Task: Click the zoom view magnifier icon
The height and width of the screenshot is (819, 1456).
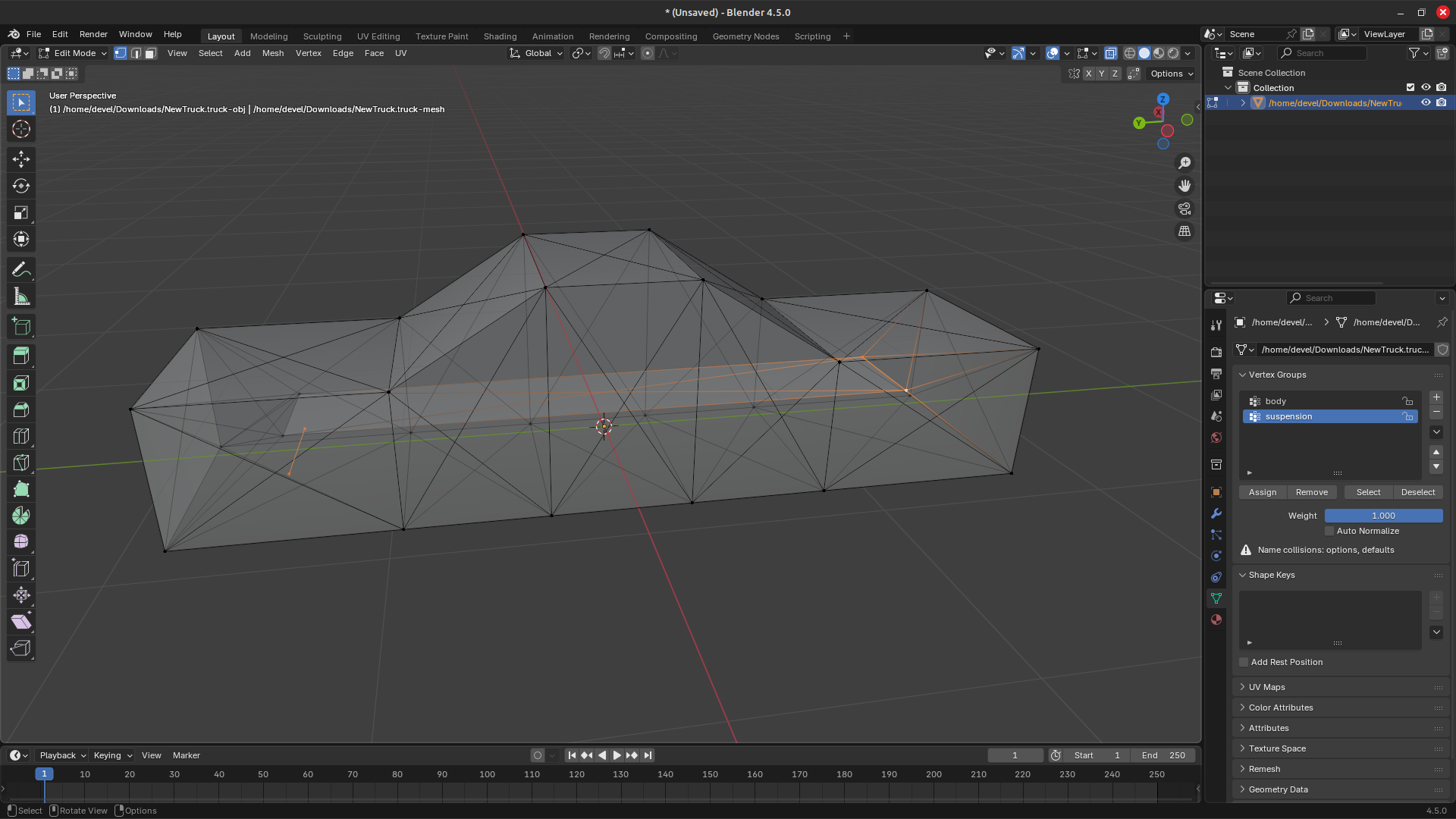Action: point(1185,163)
